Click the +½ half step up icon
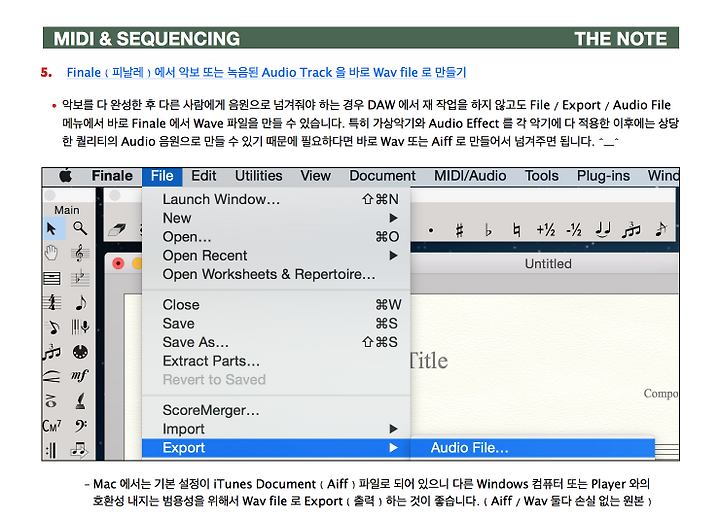This screenshot has width=720, height=519. point(546,230)
